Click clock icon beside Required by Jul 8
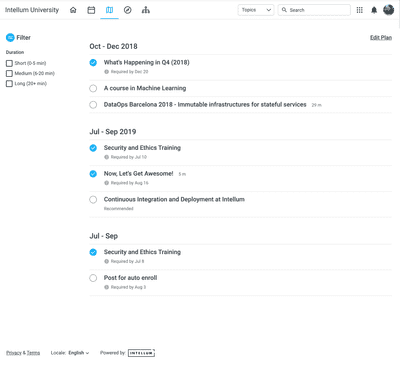Viewport: 400px width, 367px height. (107, 261)
